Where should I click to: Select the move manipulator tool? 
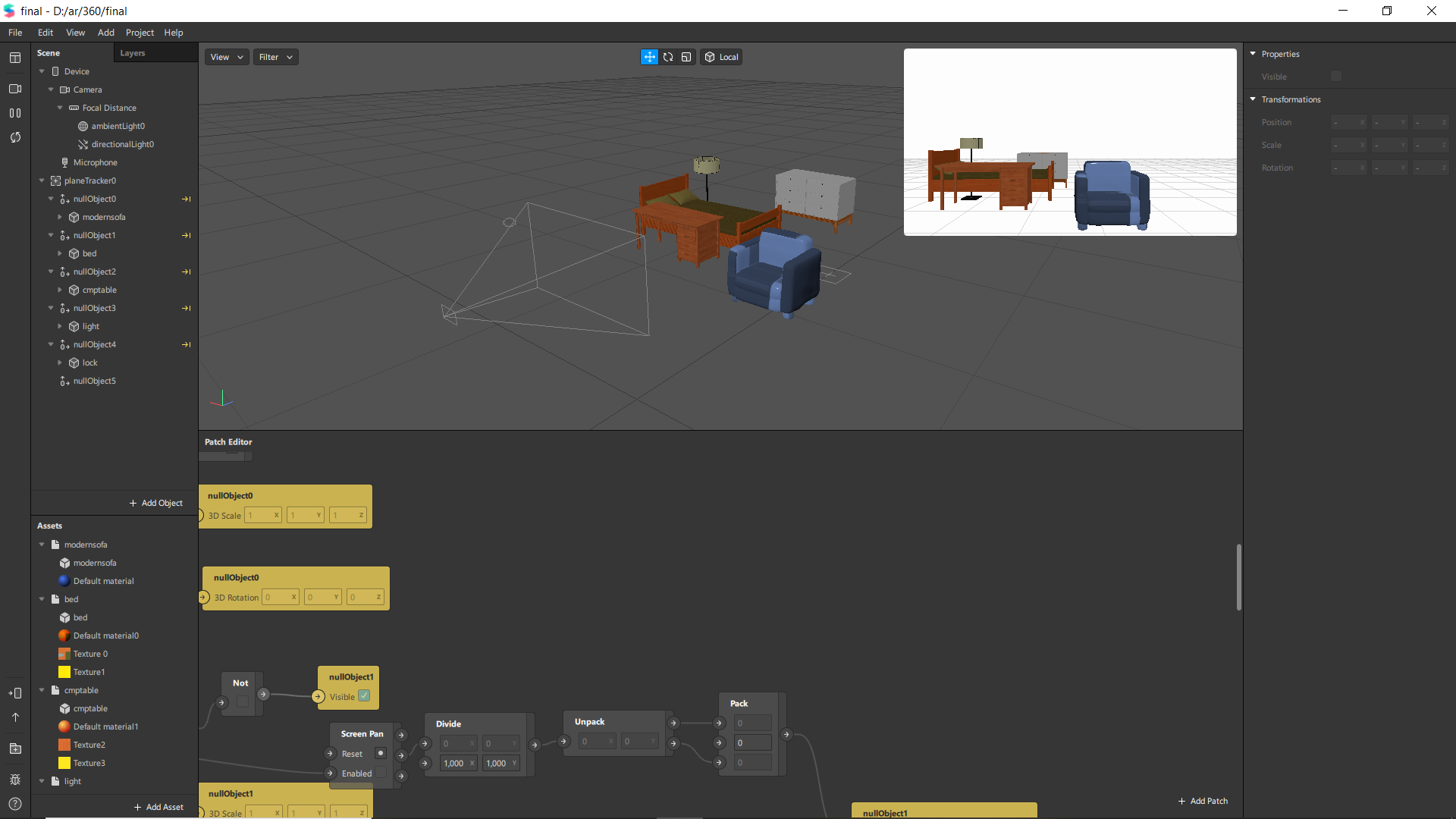[x=649, y=57]
